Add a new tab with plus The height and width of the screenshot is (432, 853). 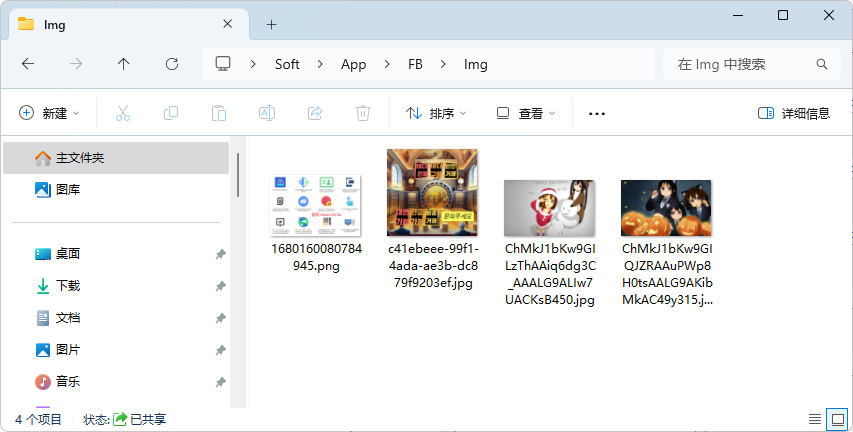coord(271,24)
